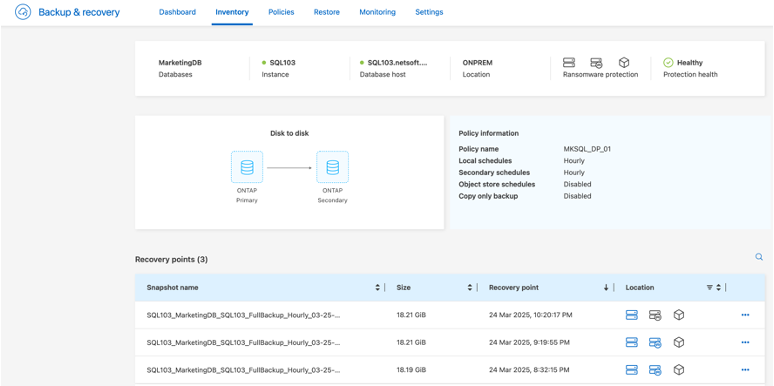
Task: Click the Copy only backup label
Action: (x=488, y=196)
